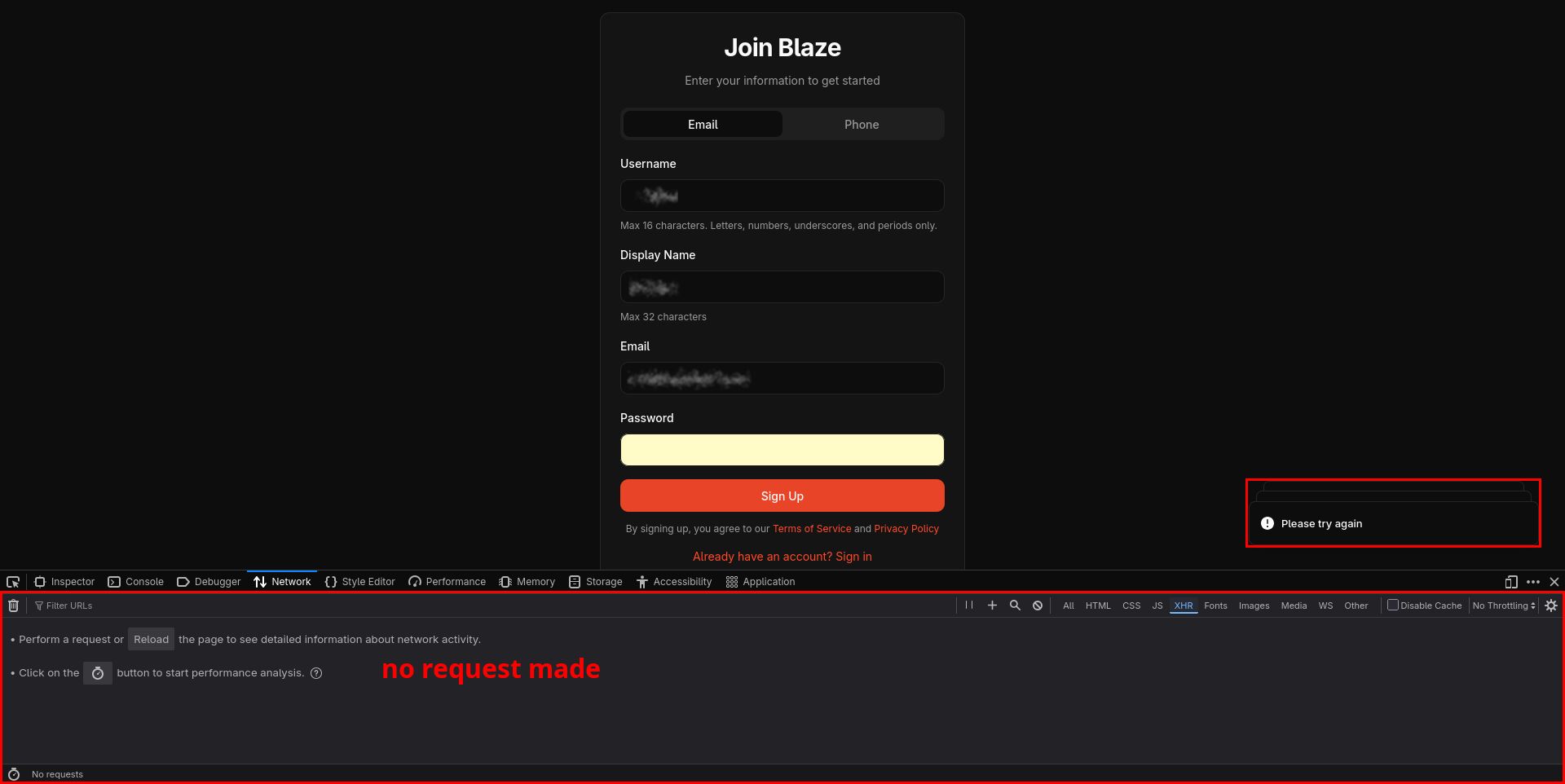This screenshot has width=1565, height=784.
Task: Click the 'No requests' status text
Action: click(57, 774)
